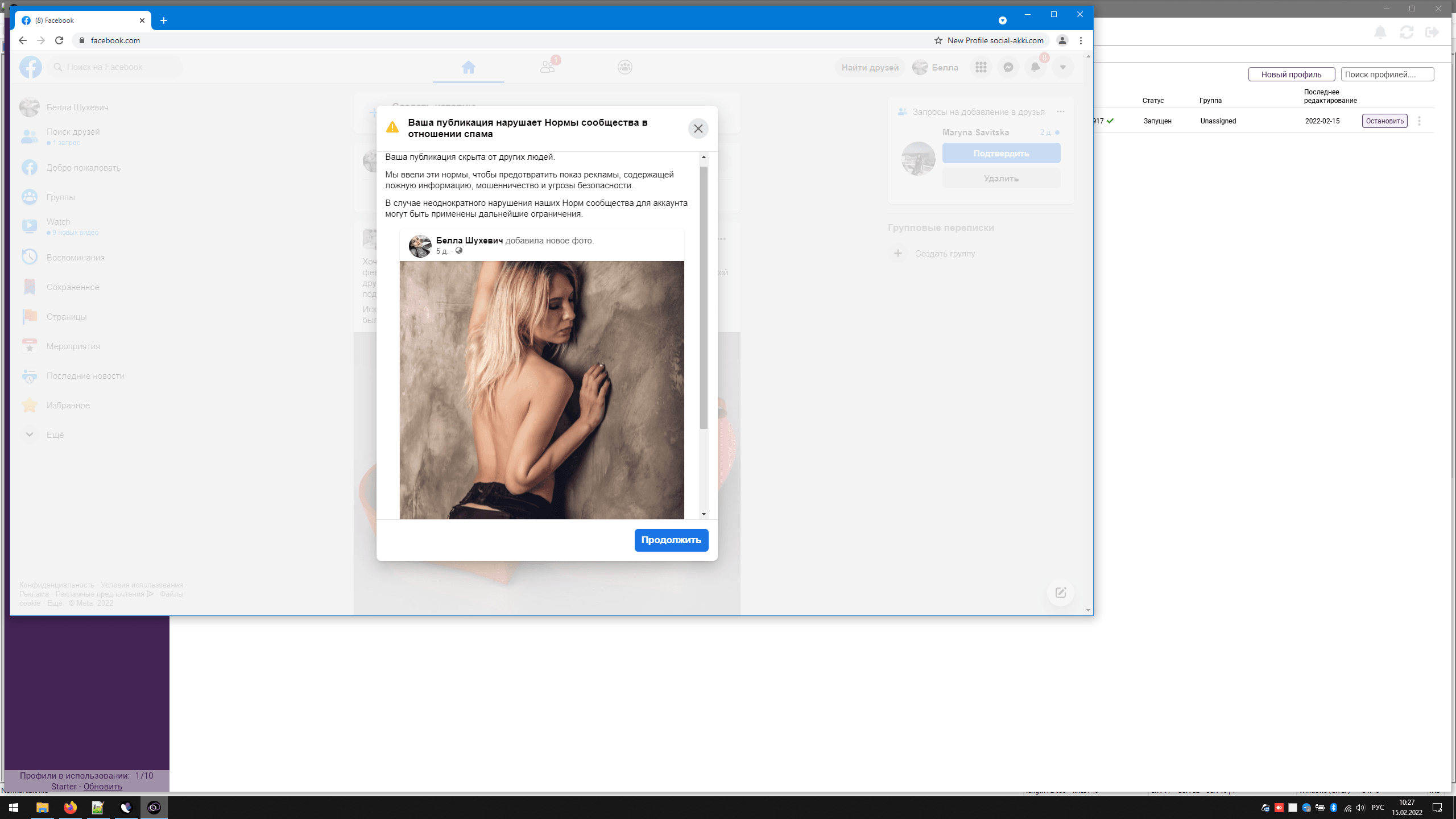The image size is (1456, 819).
Task: Select the (8) Facebook tab
Action: 83,20
